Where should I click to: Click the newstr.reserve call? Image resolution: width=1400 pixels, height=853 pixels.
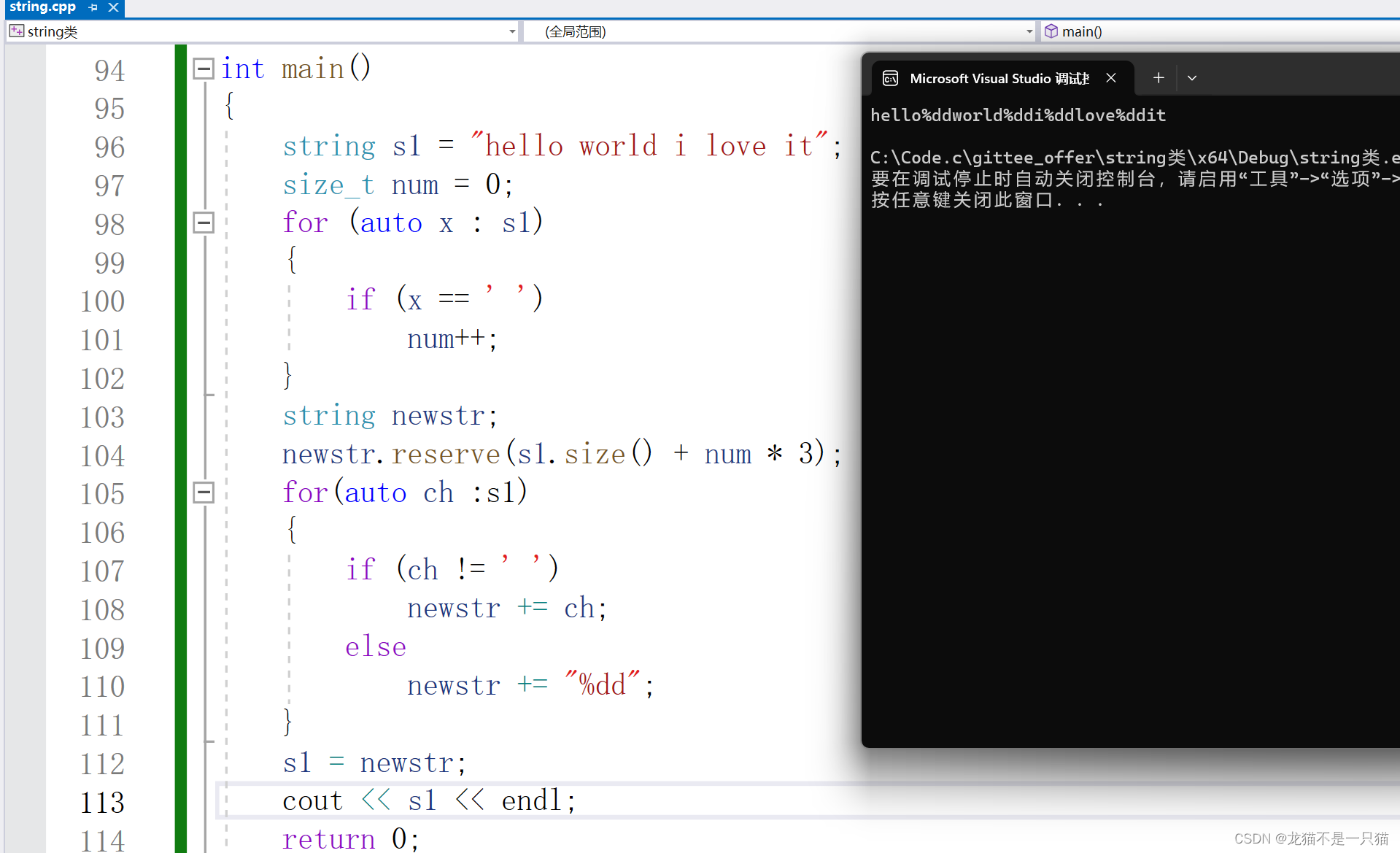pos(562,454)
